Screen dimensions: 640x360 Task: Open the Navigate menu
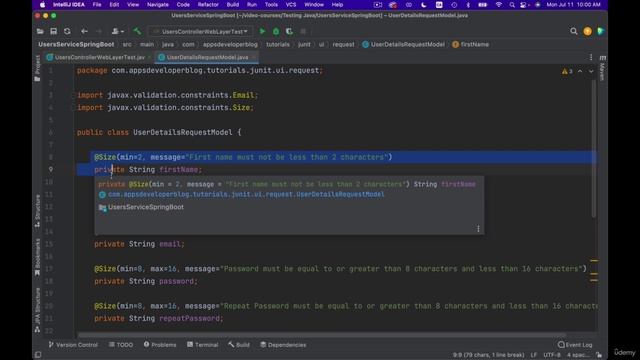(158, 5)
